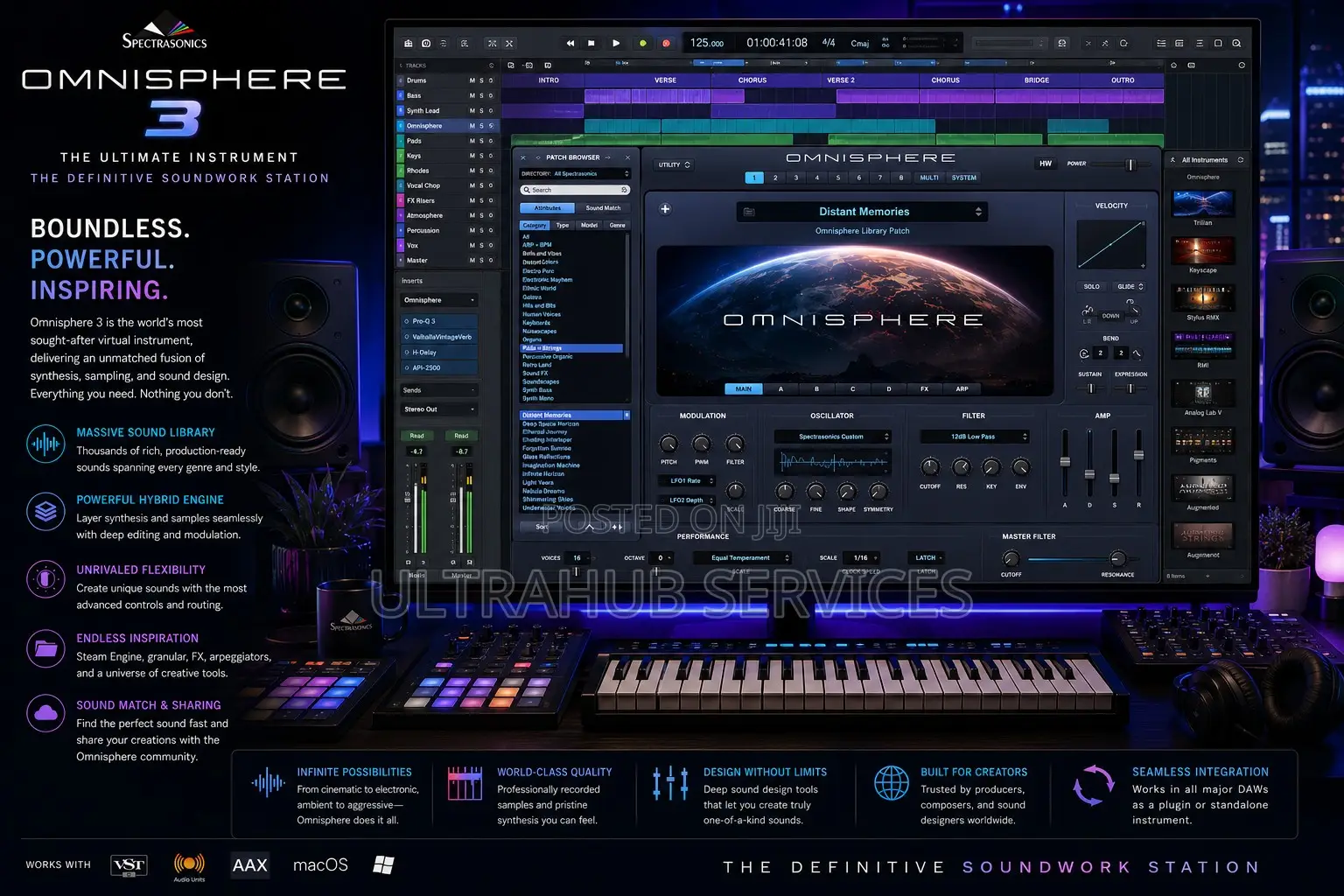Click the search magnifier icon in DAW toolbar
Viewport: 1344px width, 896px height.
(x=1236, y=43)
